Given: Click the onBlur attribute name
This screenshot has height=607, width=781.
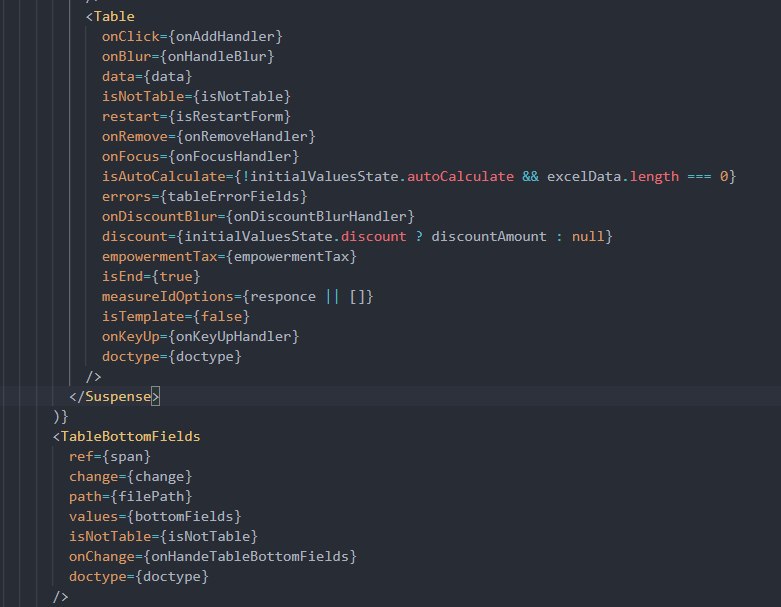Looking at the screenshot, I should (x=127, y=56).
